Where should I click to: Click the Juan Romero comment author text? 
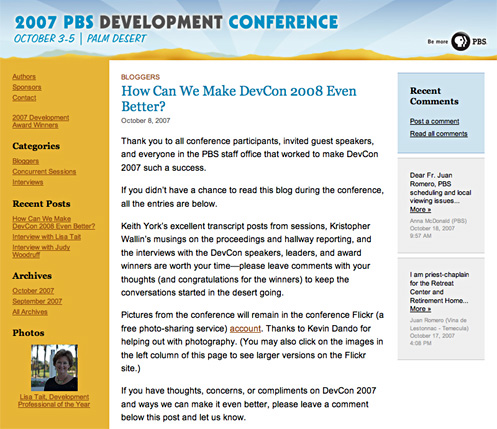[439, 324]
